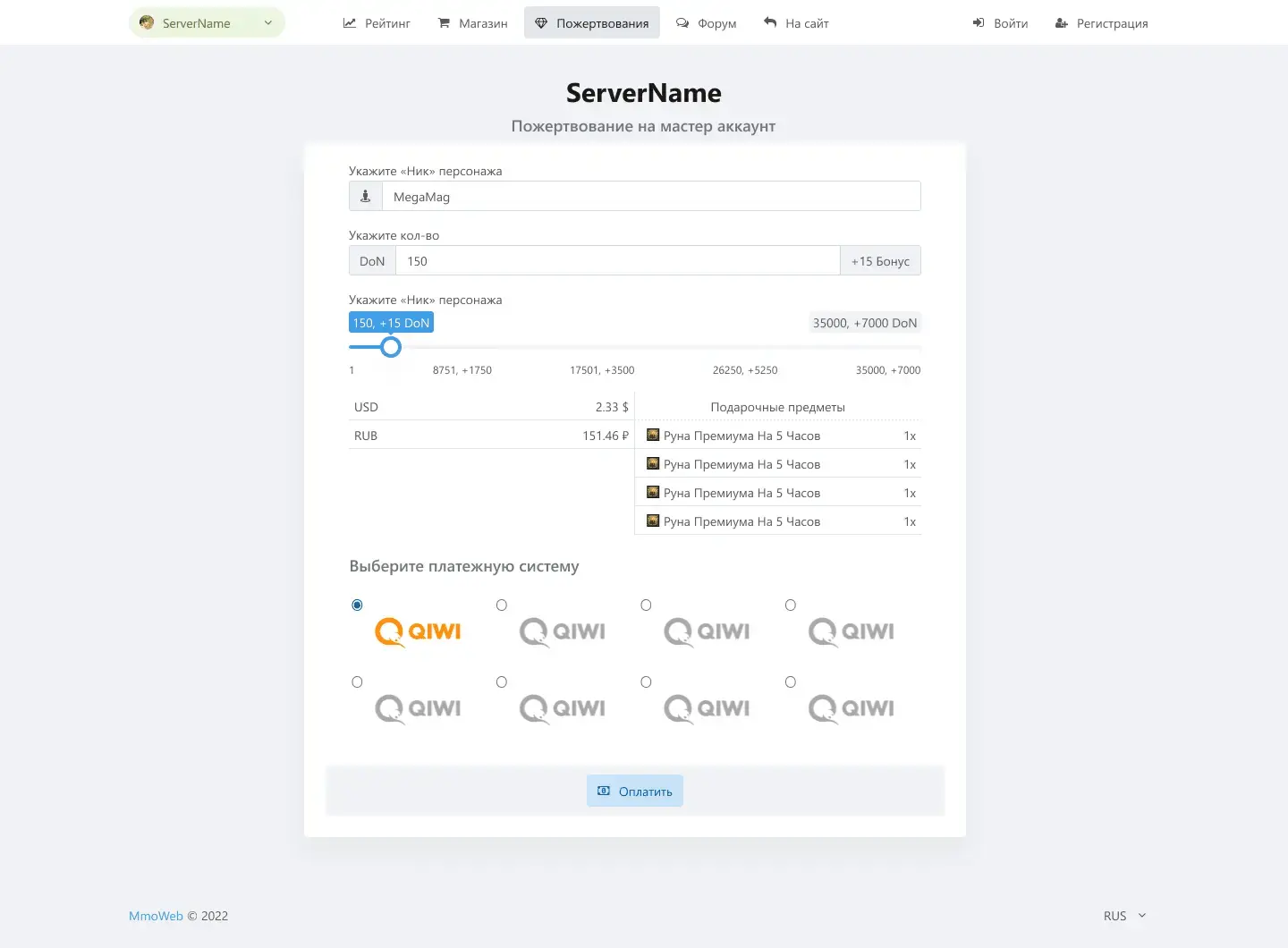Click the slider end mark 35000, +7000
Screen dimensions: 1288x948
(x=888, y=370)
